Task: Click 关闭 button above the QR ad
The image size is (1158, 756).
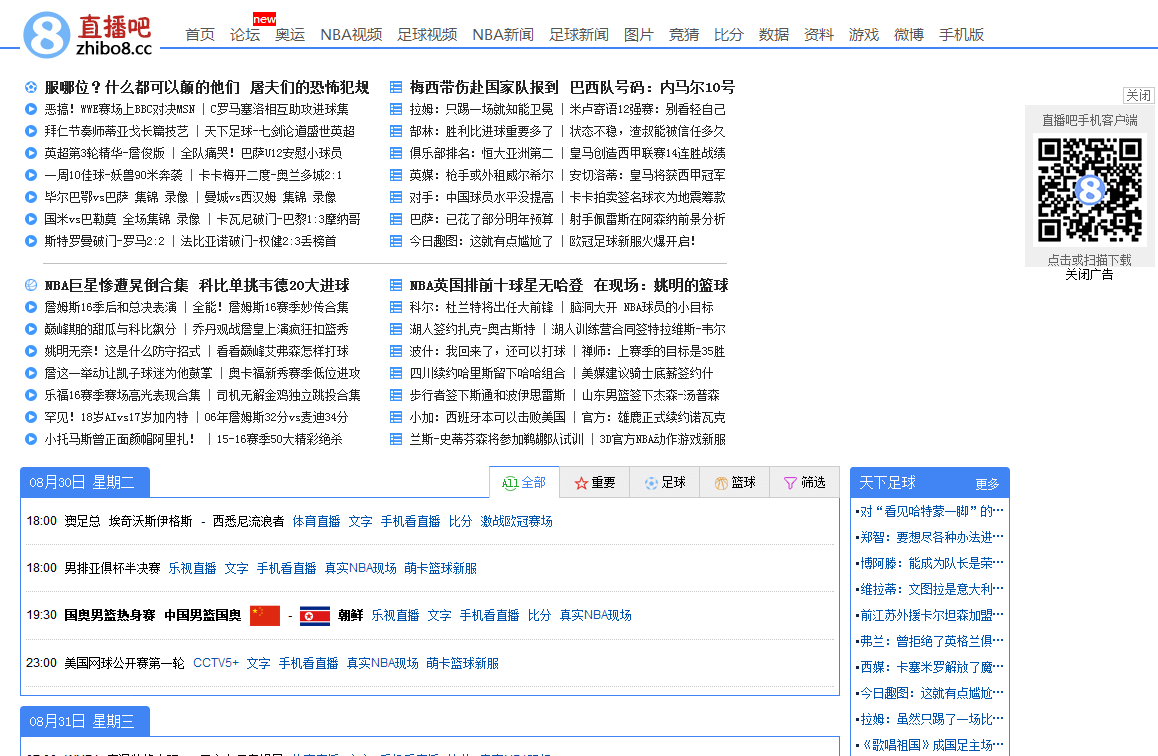Action: point(1139,94)
